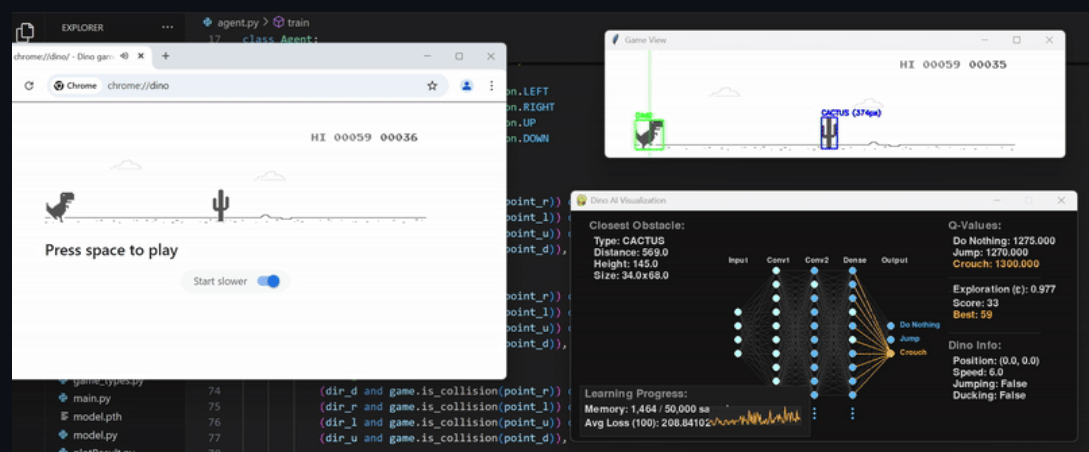Maximize the Game View window

[1016, 40]
